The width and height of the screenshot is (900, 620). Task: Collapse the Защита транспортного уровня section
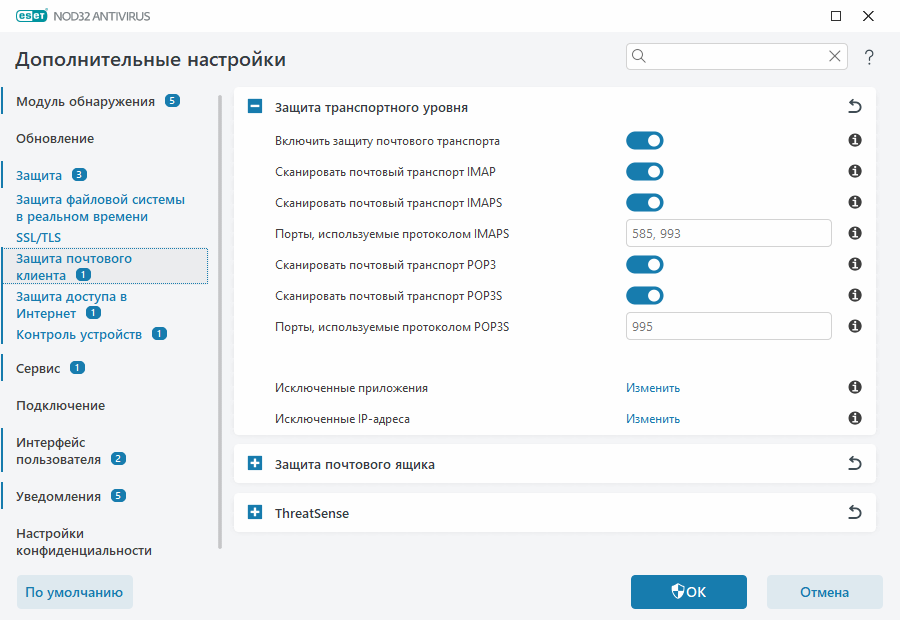coord(254,105)
